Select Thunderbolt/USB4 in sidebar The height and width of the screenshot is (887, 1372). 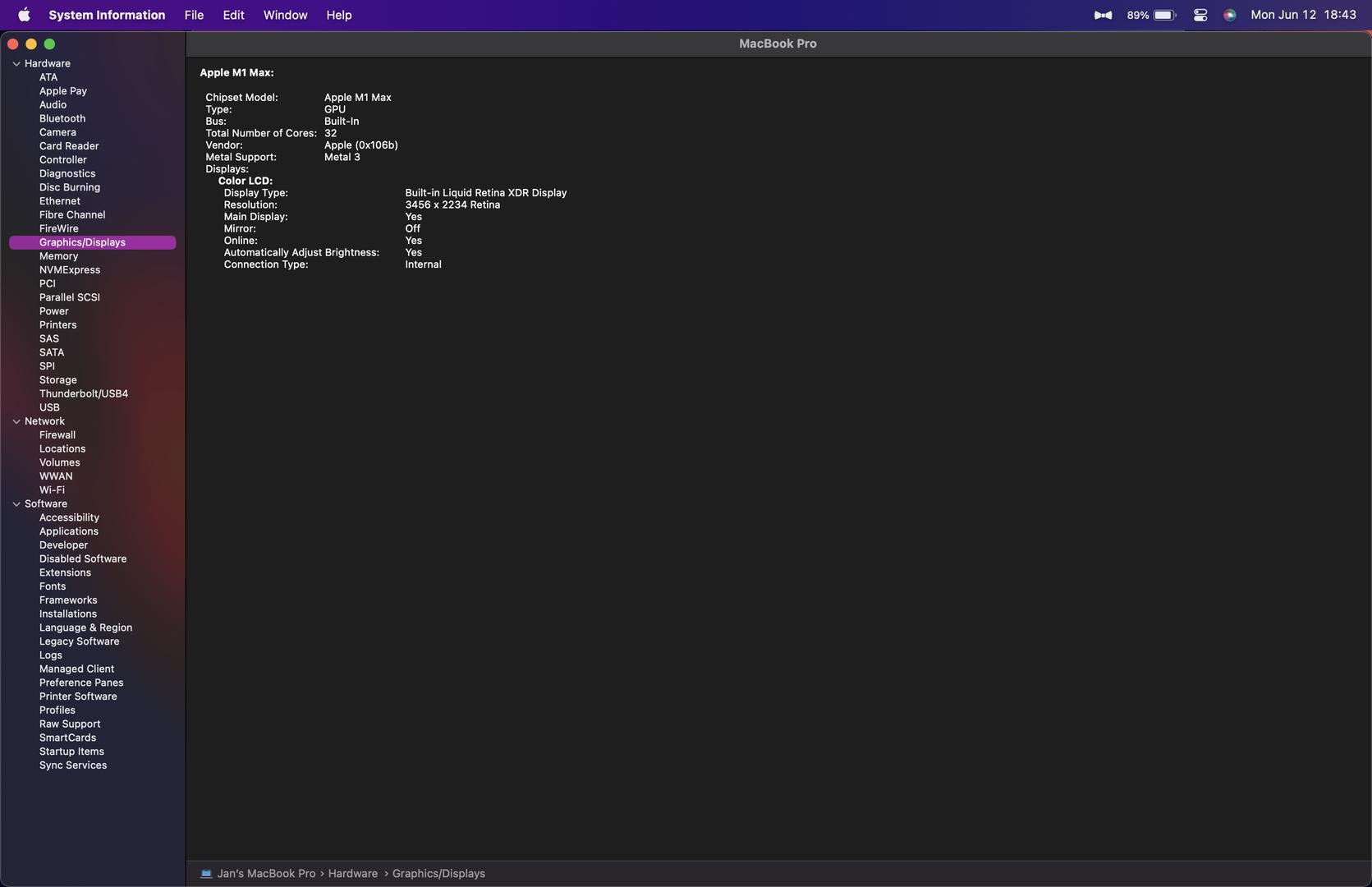point(83,393)
